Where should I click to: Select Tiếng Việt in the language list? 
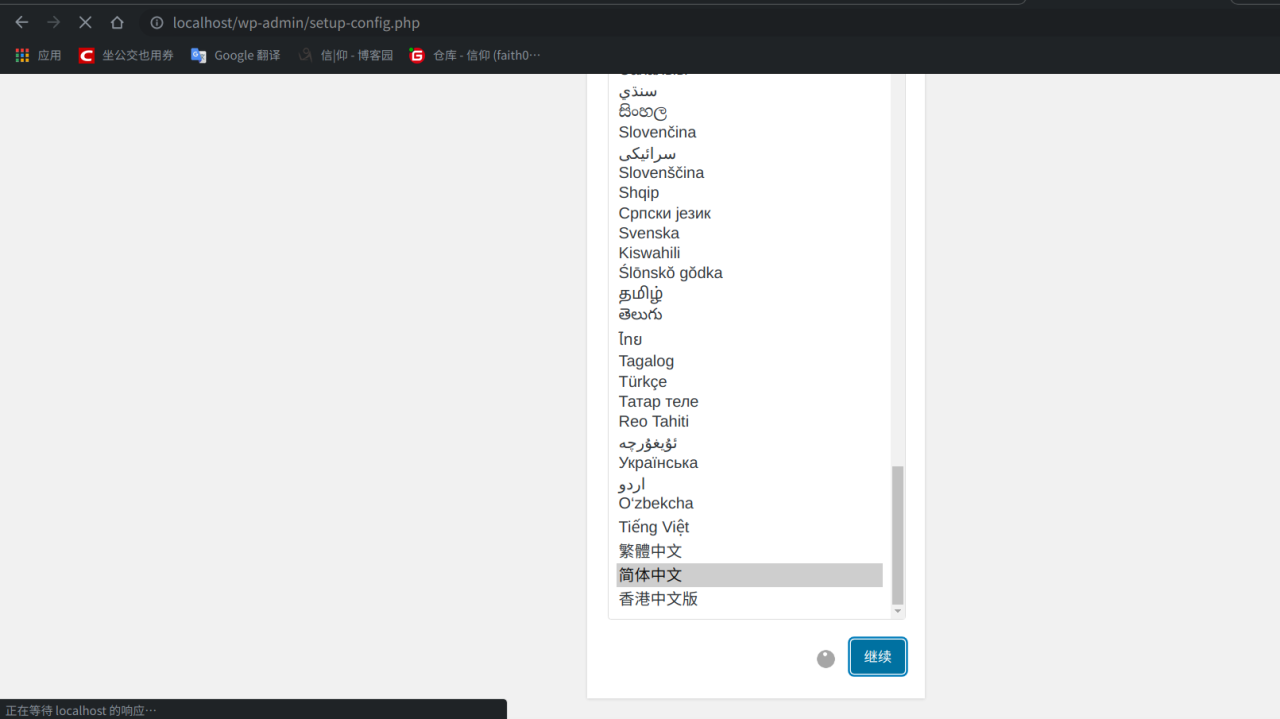653,526
